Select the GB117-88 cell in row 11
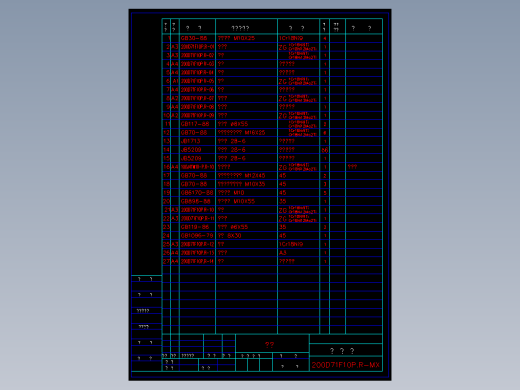This screenshot has height=390, width=520. click(195, 124)
